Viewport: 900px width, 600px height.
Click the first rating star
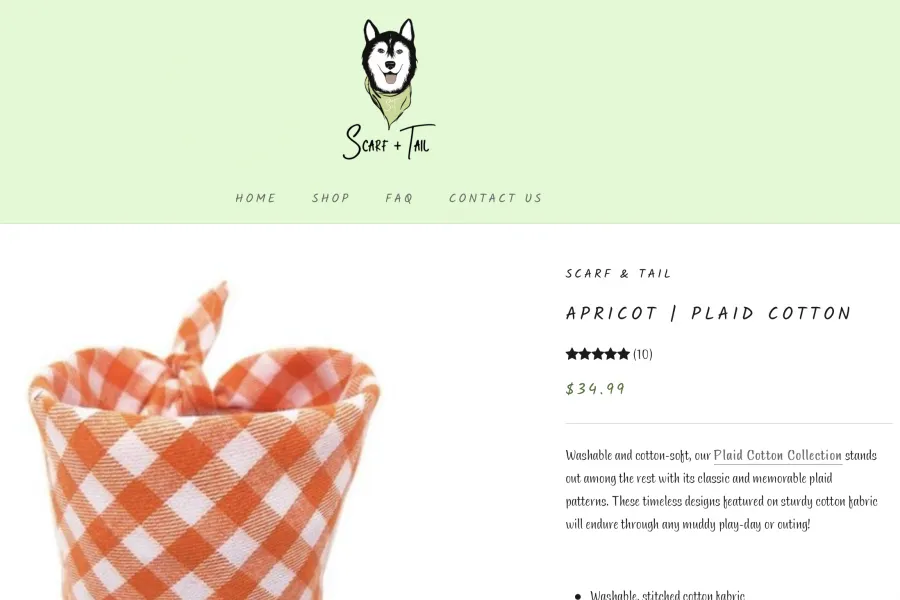pos(572,354)
